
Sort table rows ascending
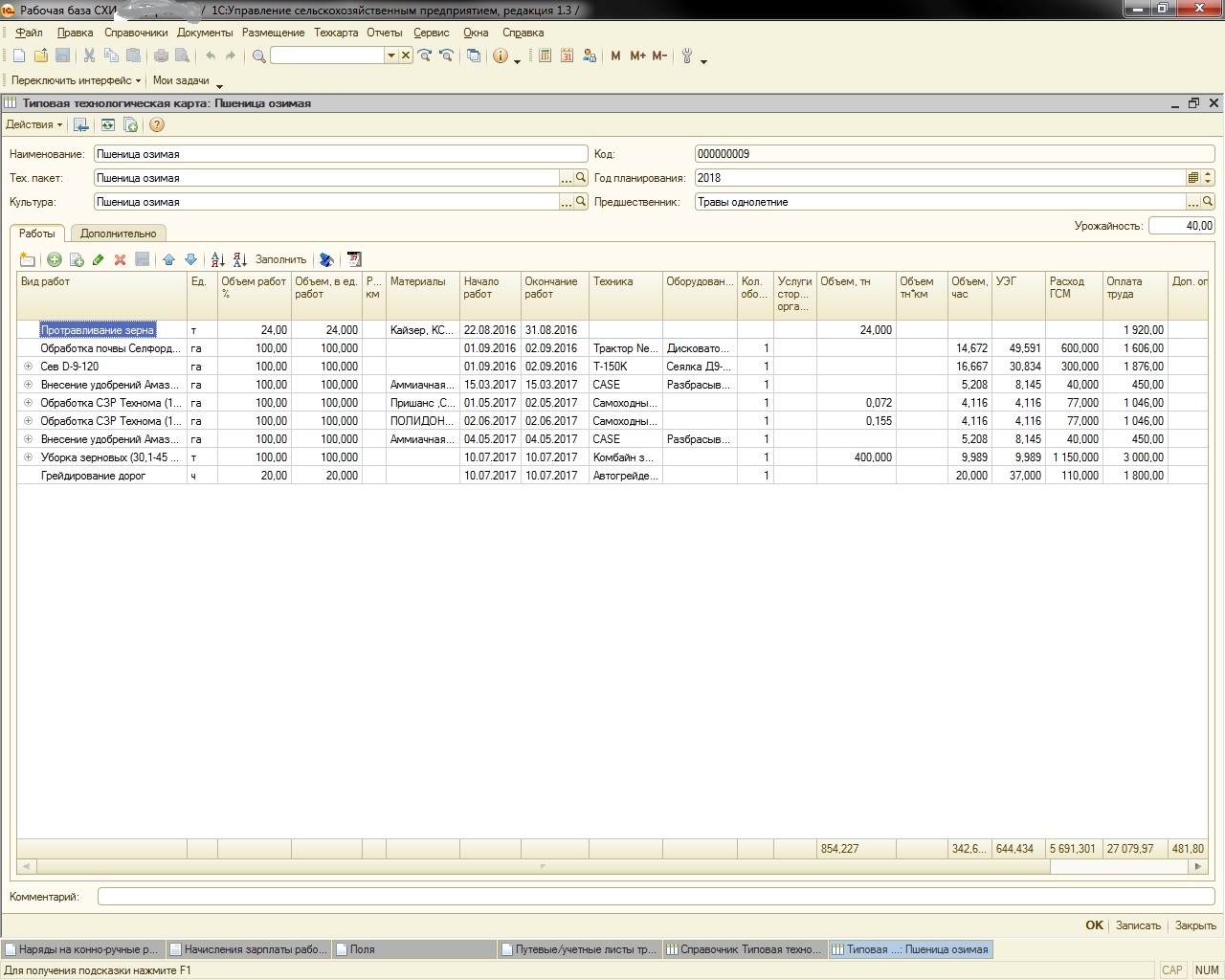pos(218,259)
